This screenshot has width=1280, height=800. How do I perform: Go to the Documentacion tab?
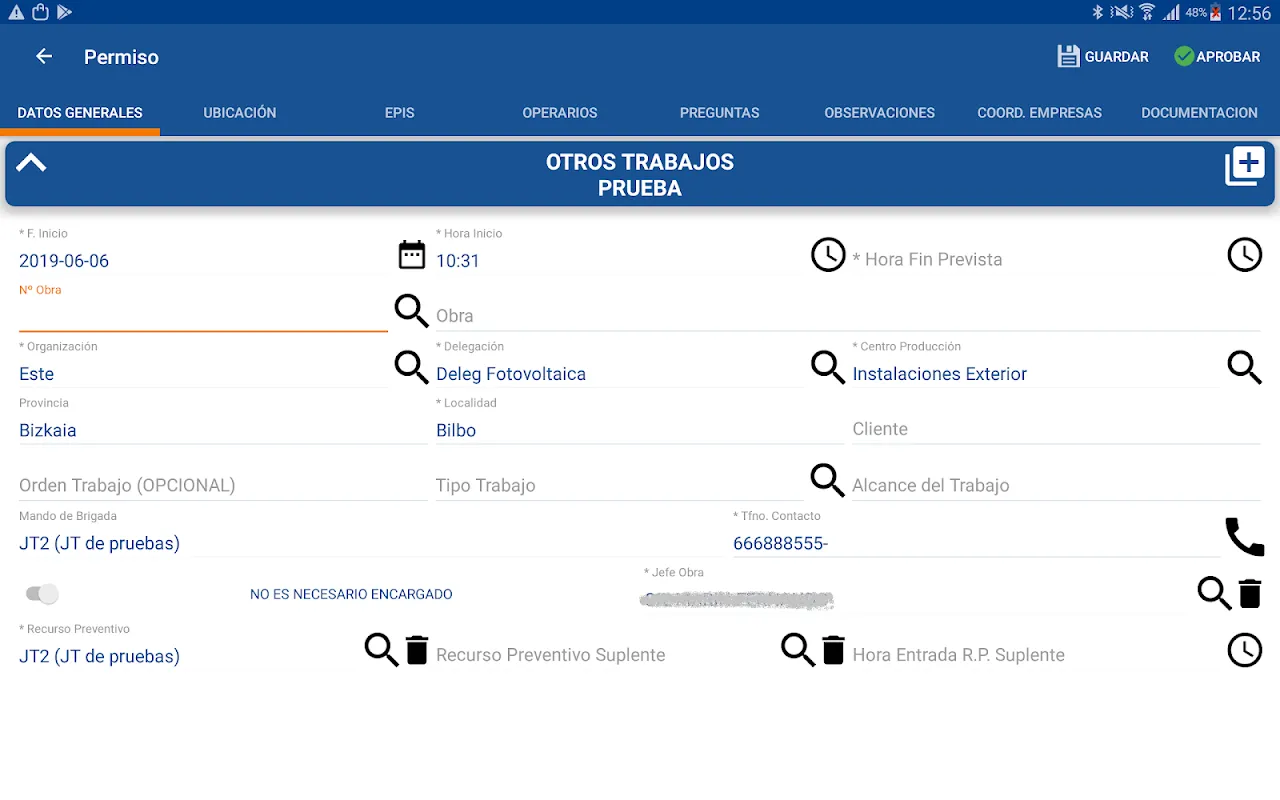(1199, 113)
